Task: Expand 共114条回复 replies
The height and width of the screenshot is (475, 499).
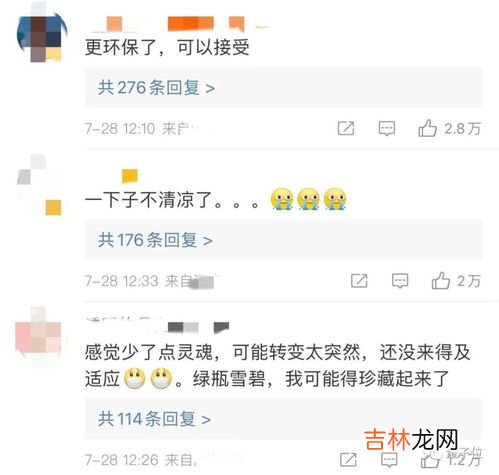Action: pyautogui.click(x=154, y=419)
